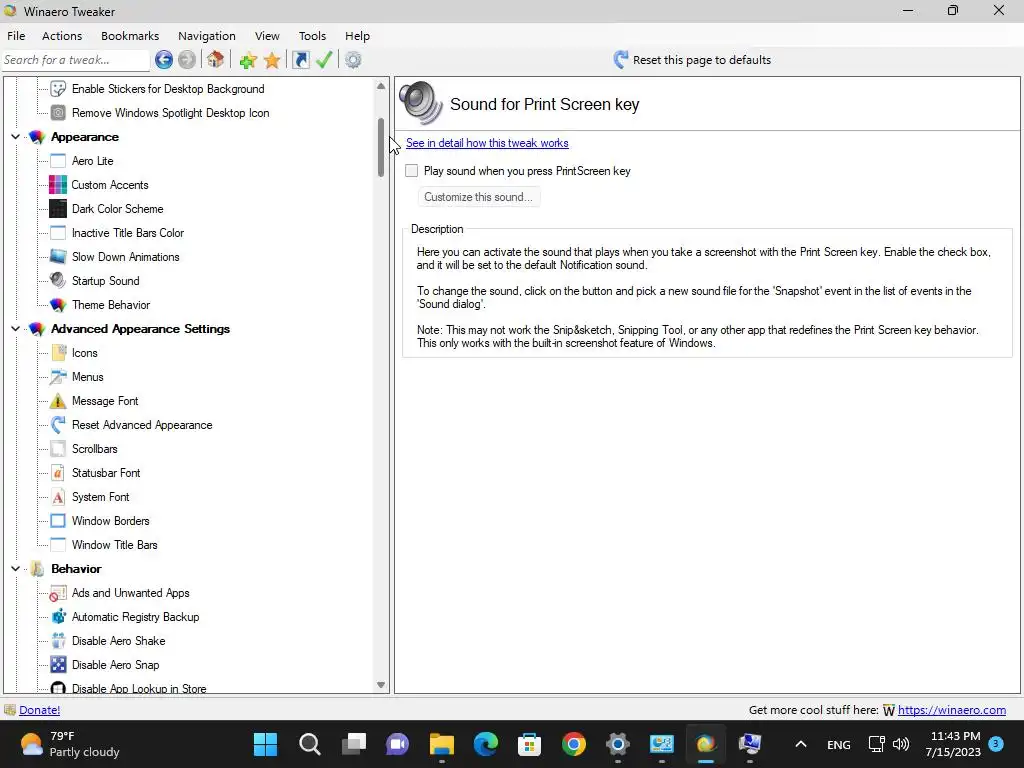The height and width of the screenshot is (768, 1024).
Task: Open the taskbar volume icon
Action: [901, 744]
